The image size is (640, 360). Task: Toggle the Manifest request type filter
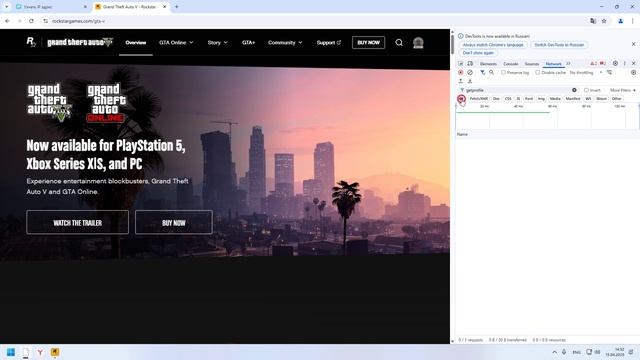point(573,99)
